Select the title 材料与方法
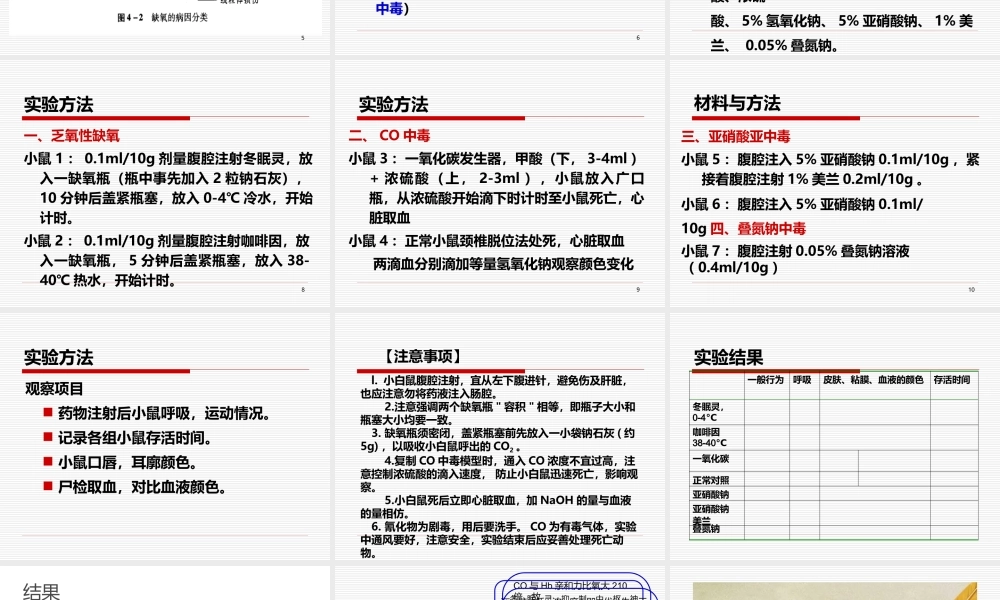This screenshot has height=600, width=1000. tap(737, 103)
